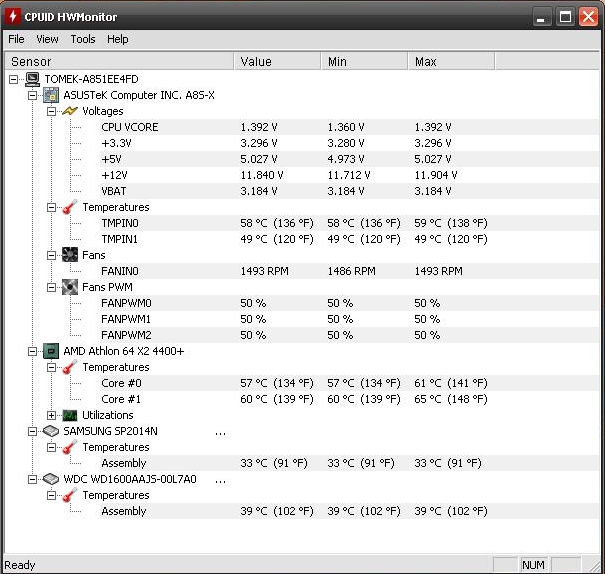Click the green graph Utilizations icon
Image resolution: width=605 pixels, height=574 pixels.
(69, 415)
